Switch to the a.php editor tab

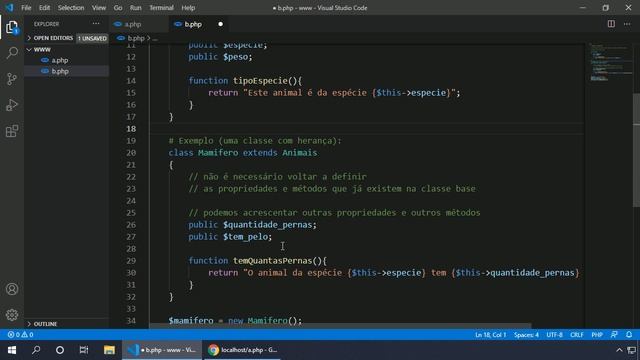139,24
